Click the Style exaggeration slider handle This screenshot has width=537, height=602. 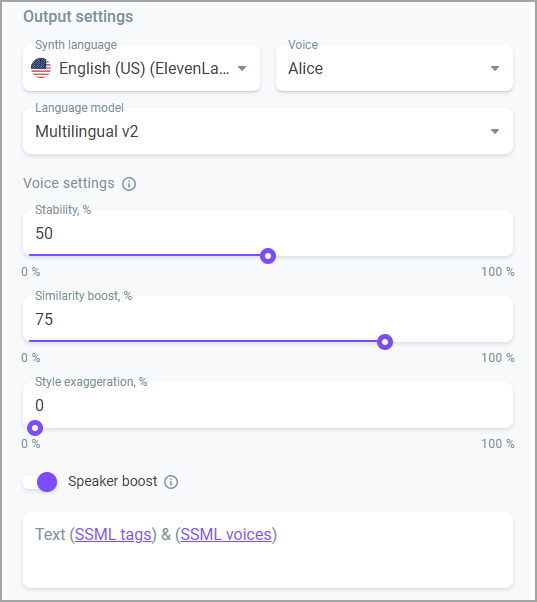coord(35,428)
